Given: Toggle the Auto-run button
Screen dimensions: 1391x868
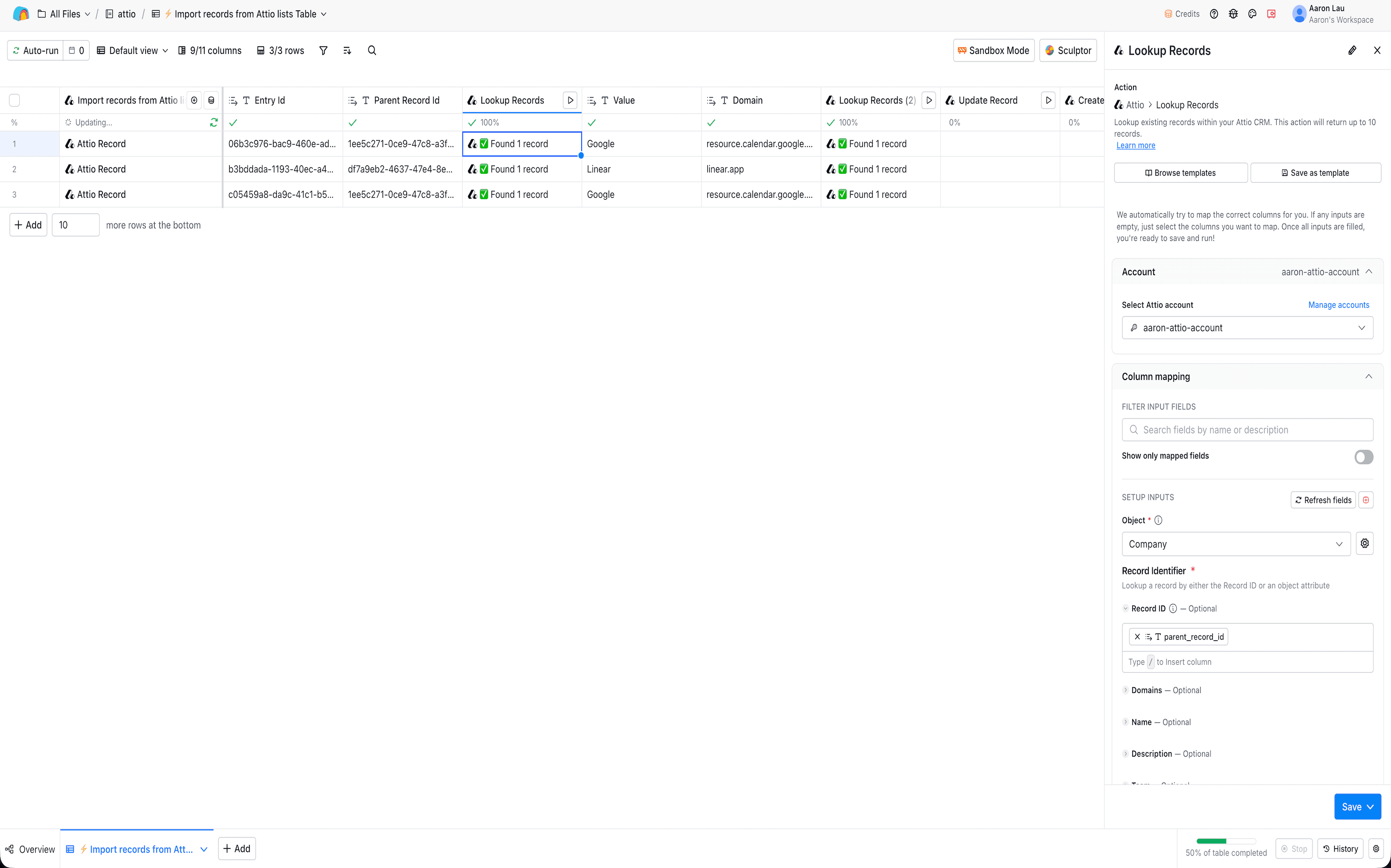Looking at the screenshot, I should 36,51.
